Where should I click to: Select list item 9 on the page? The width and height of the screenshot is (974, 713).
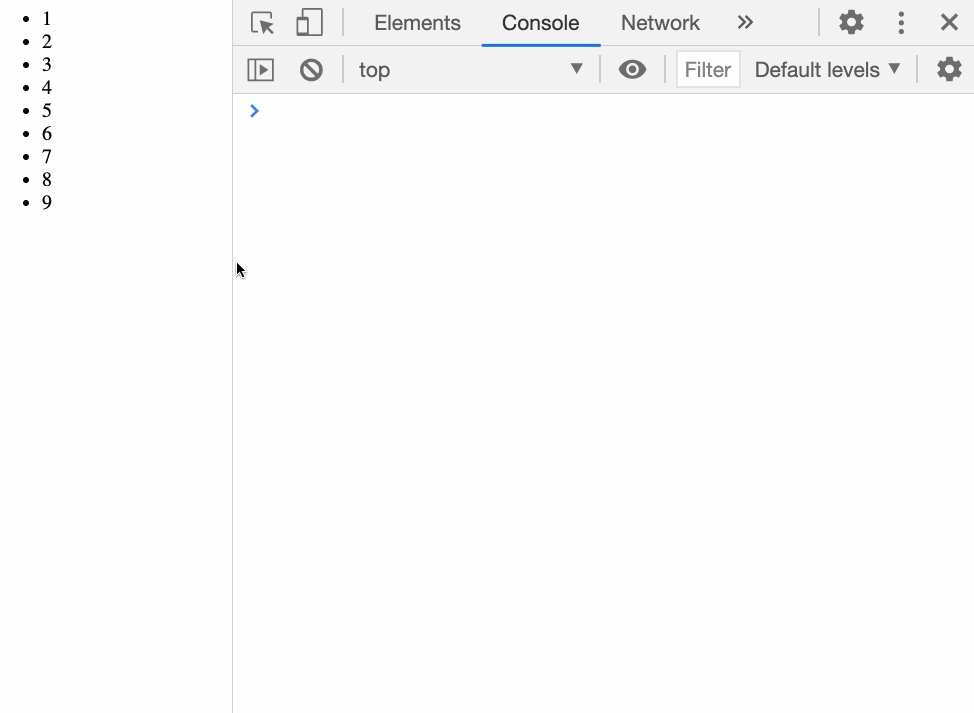[47, 202]
